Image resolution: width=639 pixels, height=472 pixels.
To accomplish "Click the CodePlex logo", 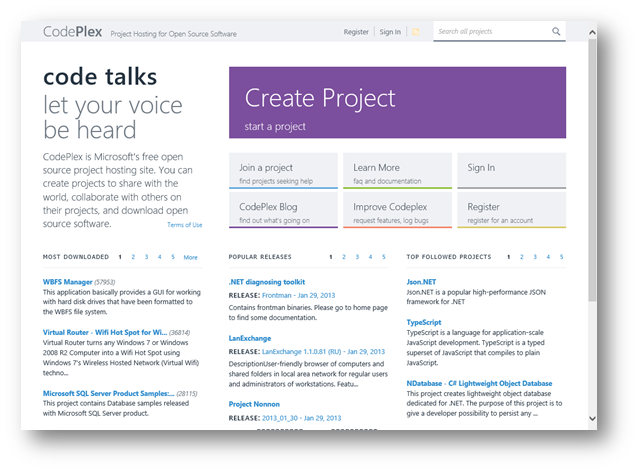I will click(x=72, y=32).
